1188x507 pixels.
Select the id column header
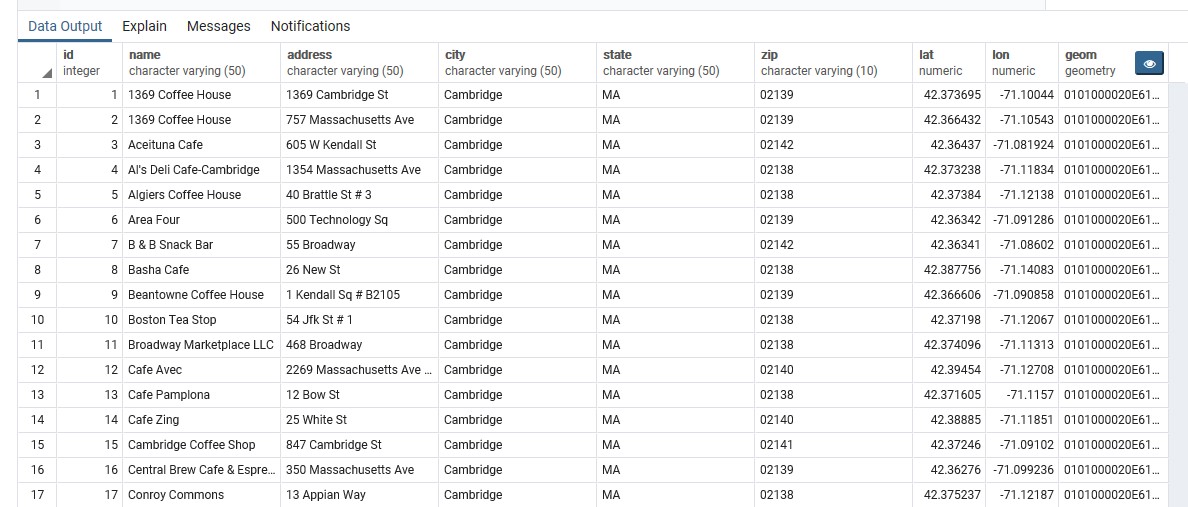[x=90, y=63]
